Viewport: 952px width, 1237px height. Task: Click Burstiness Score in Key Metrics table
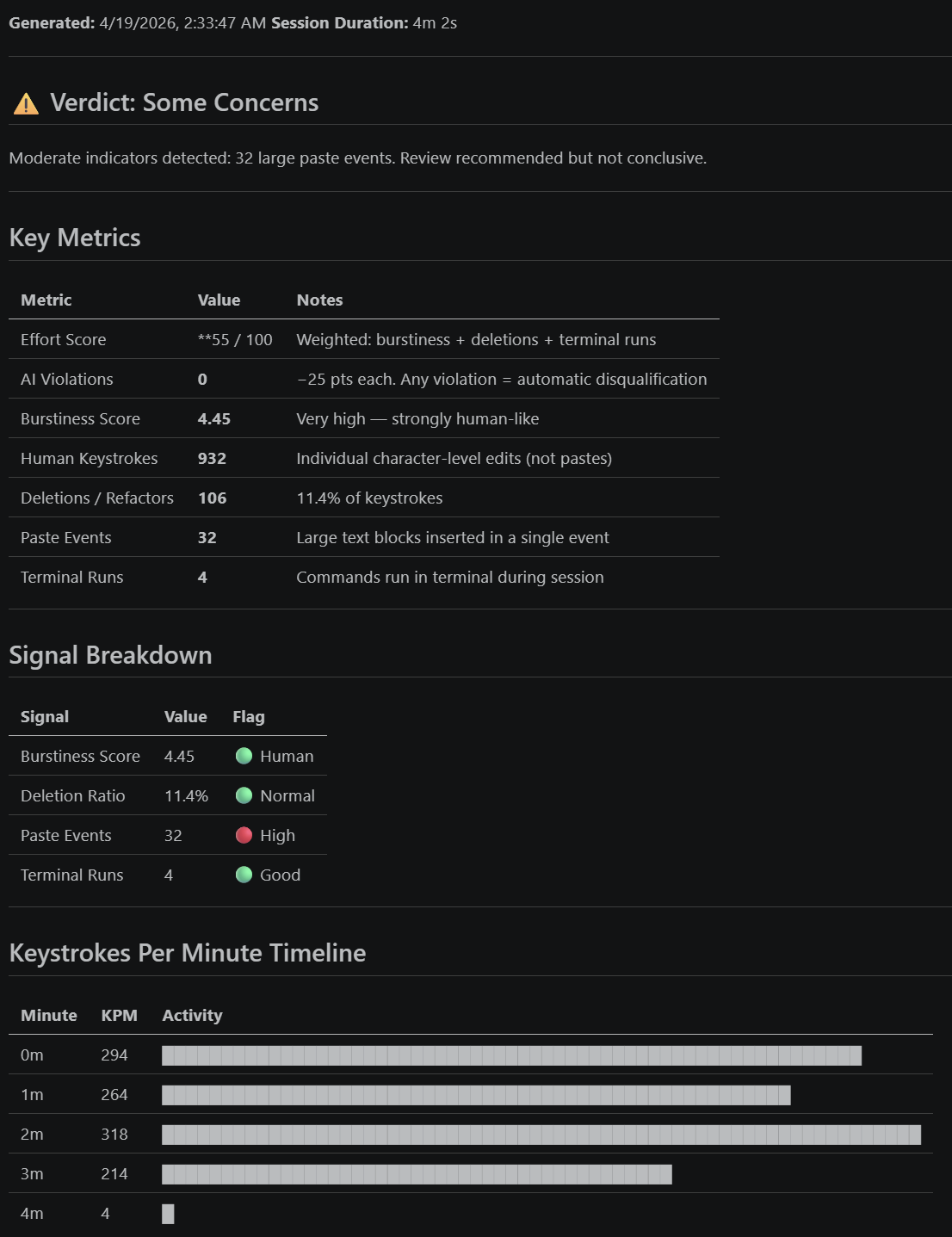coord(80,418)
